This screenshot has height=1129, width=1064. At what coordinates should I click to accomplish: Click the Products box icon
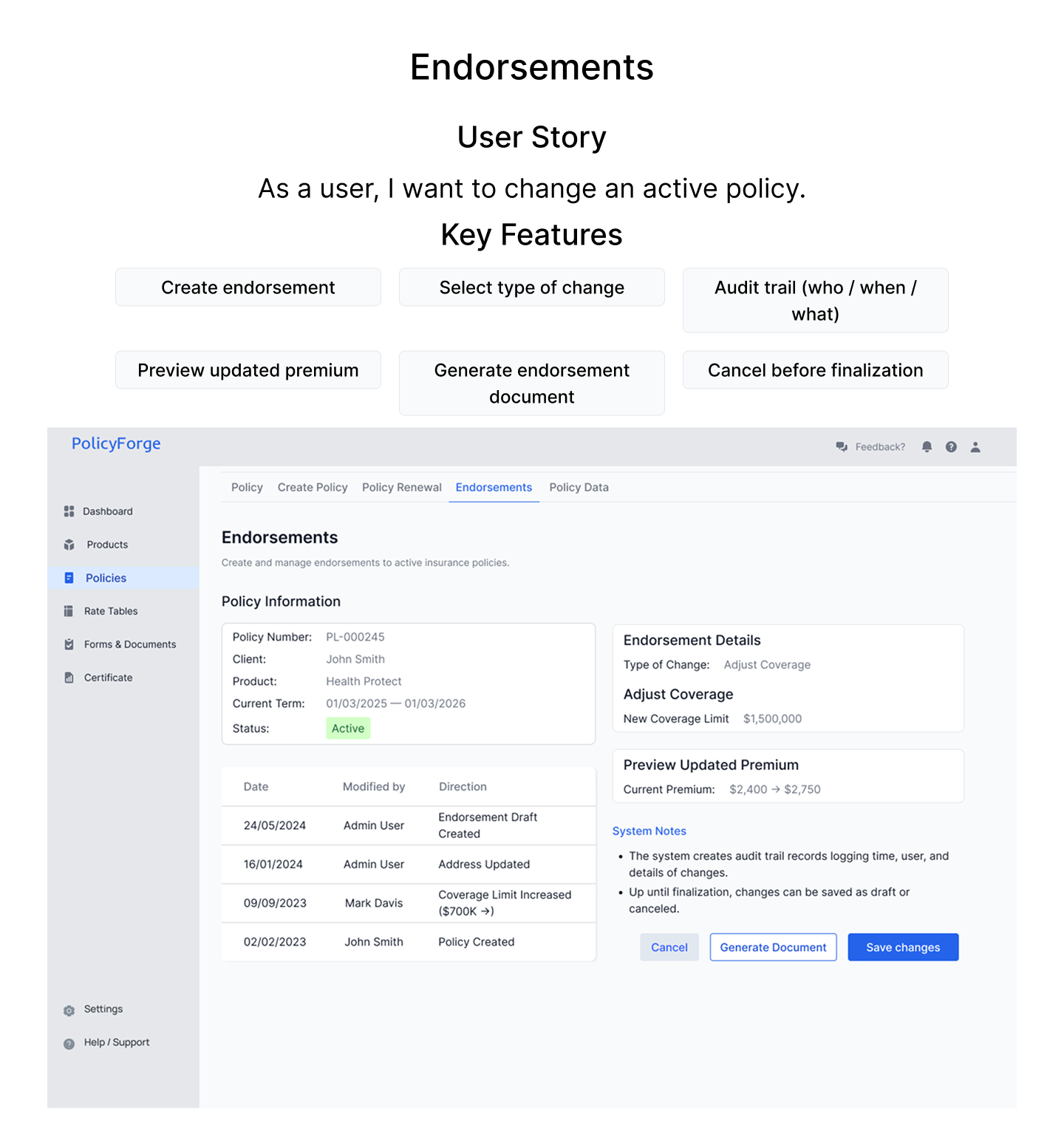69,545
